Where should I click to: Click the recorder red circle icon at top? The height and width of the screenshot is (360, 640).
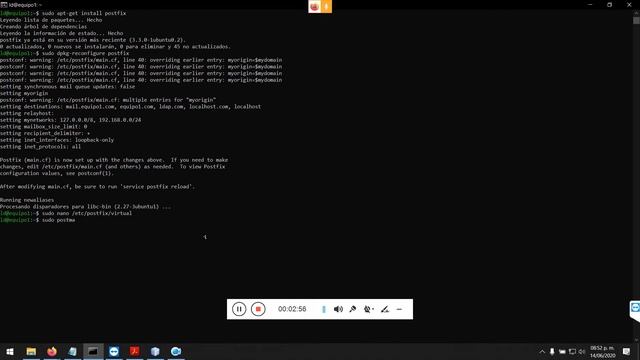(314, 7)
